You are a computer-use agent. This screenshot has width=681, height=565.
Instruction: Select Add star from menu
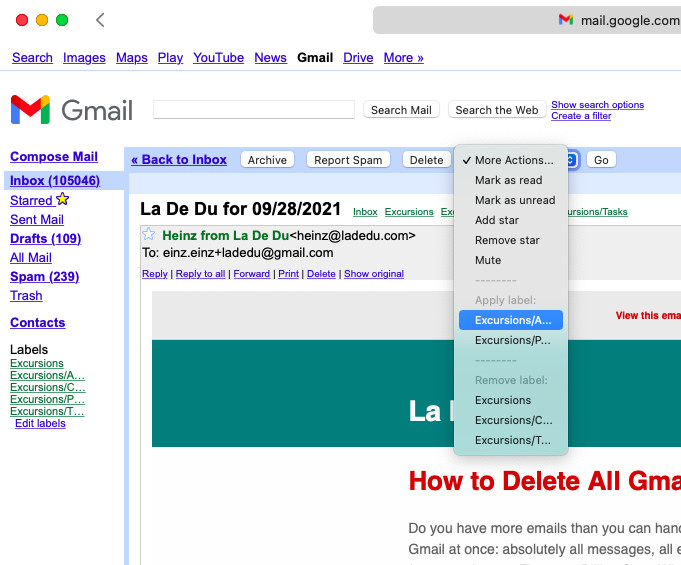tap(510, 220)
